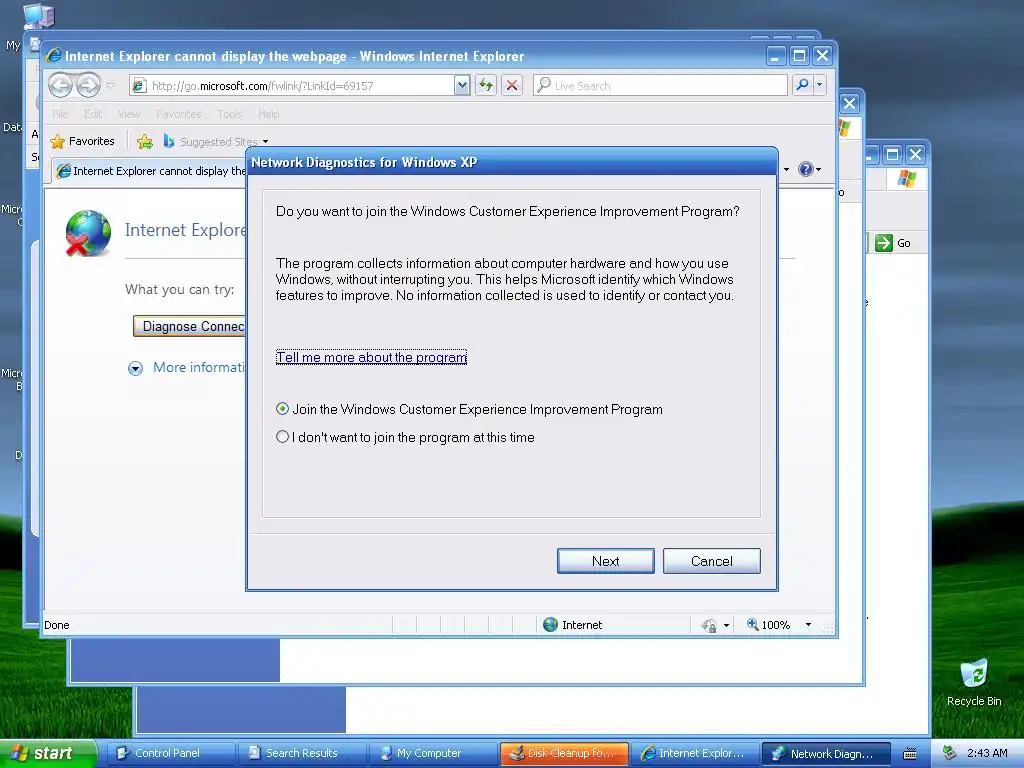Viewport: 1024px width, 768px height.
Task: Switch to Disk Cleanup taskbar button
Action: click(564, 753)
